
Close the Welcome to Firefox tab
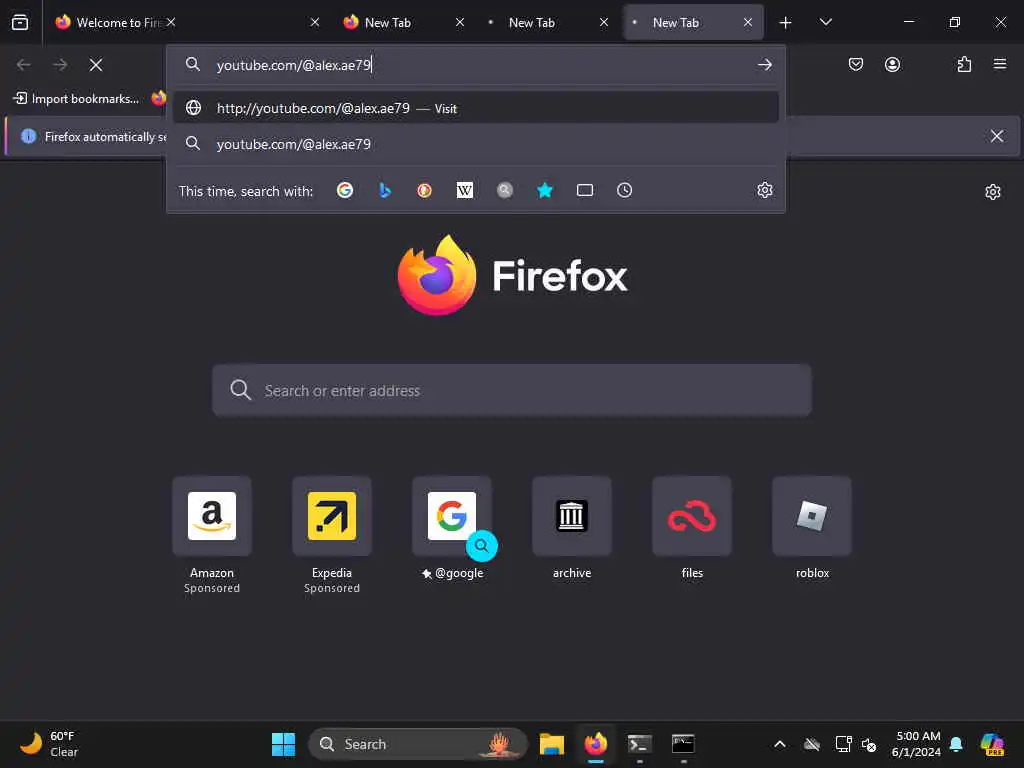[x=171, y=22]
